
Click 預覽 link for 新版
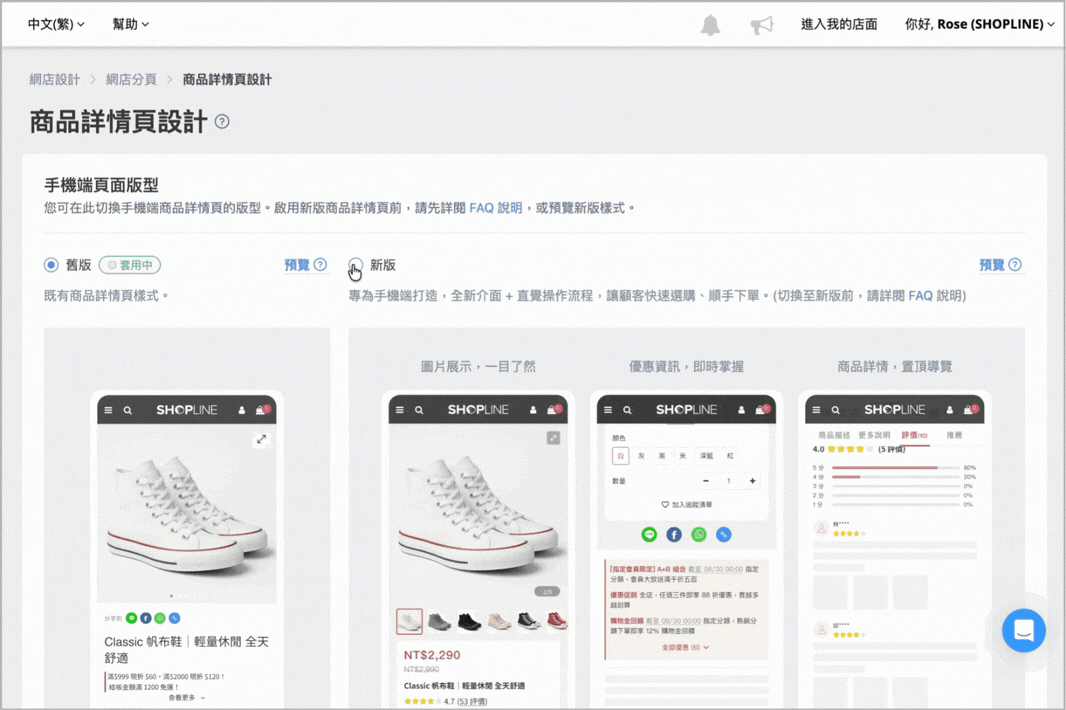(991, 265)
